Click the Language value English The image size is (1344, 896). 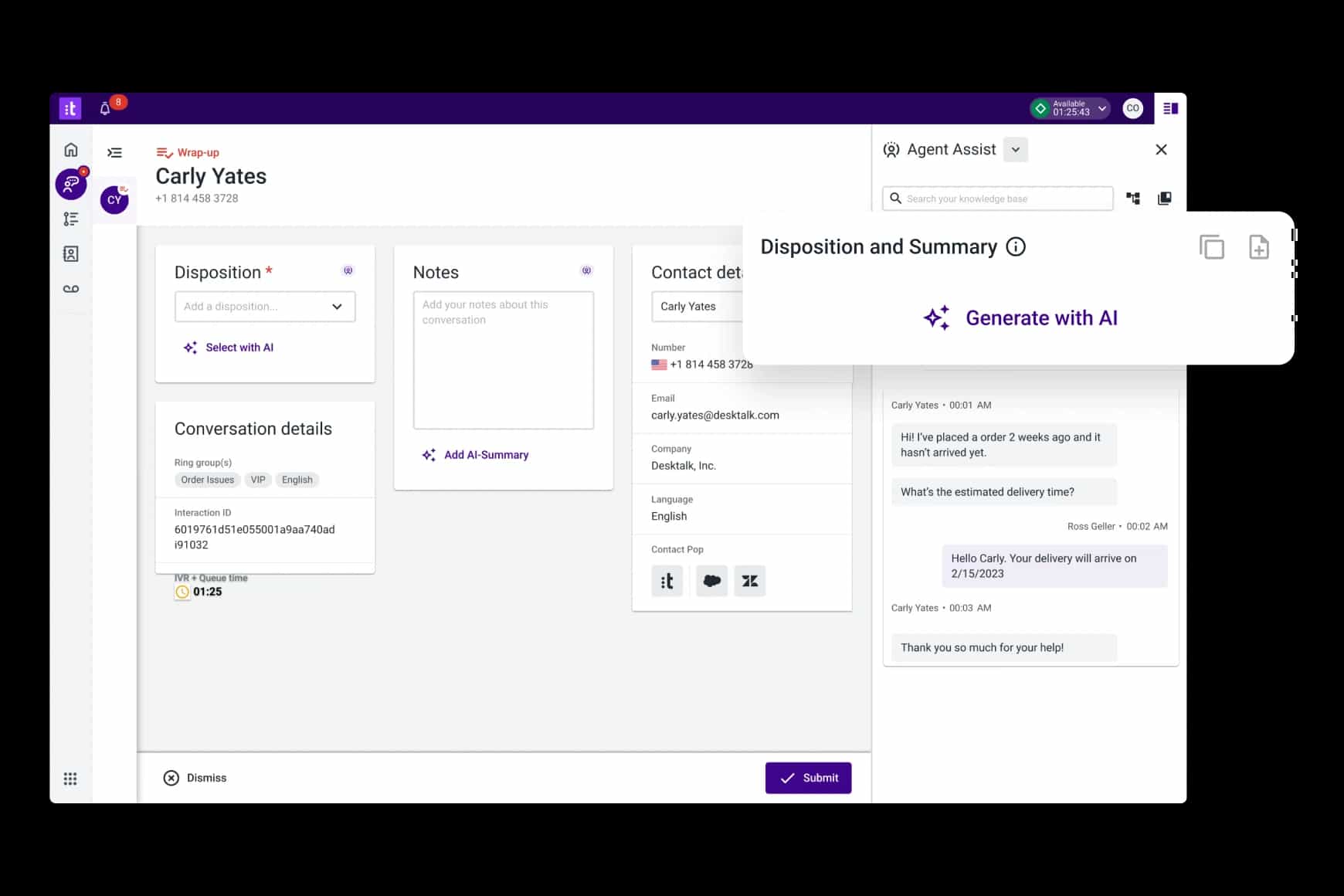[x=669, y=516]
